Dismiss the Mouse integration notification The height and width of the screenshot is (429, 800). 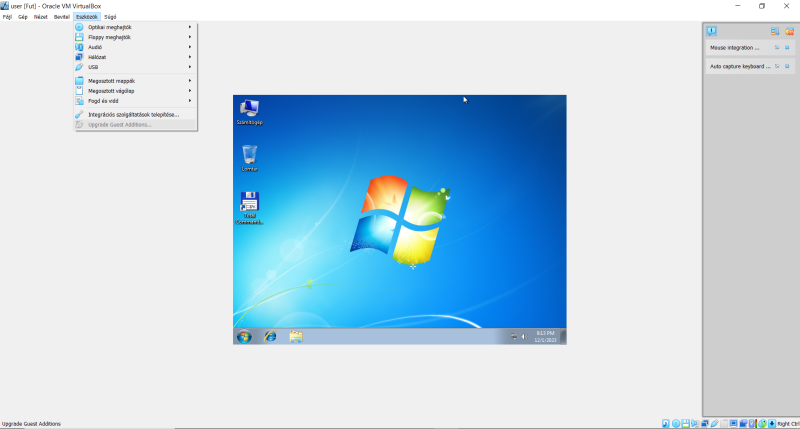point(787,47)
